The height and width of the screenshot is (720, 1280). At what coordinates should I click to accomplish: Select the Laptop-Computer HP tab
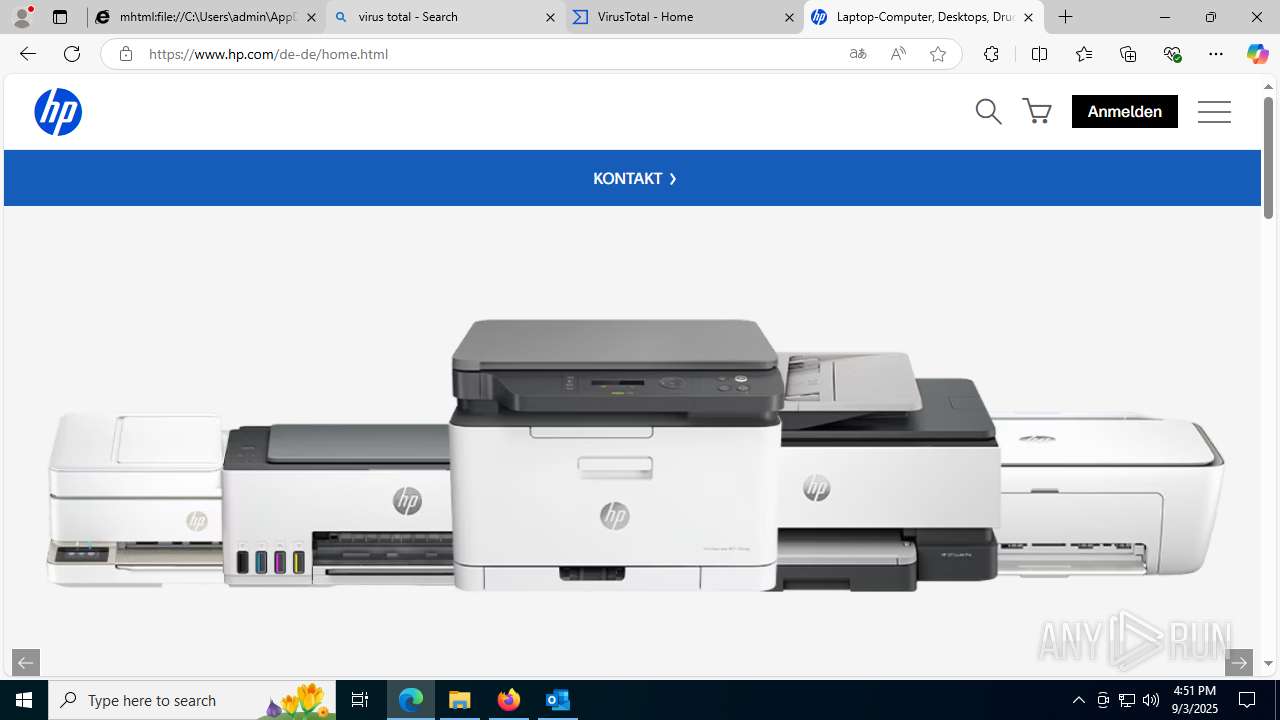923,17
